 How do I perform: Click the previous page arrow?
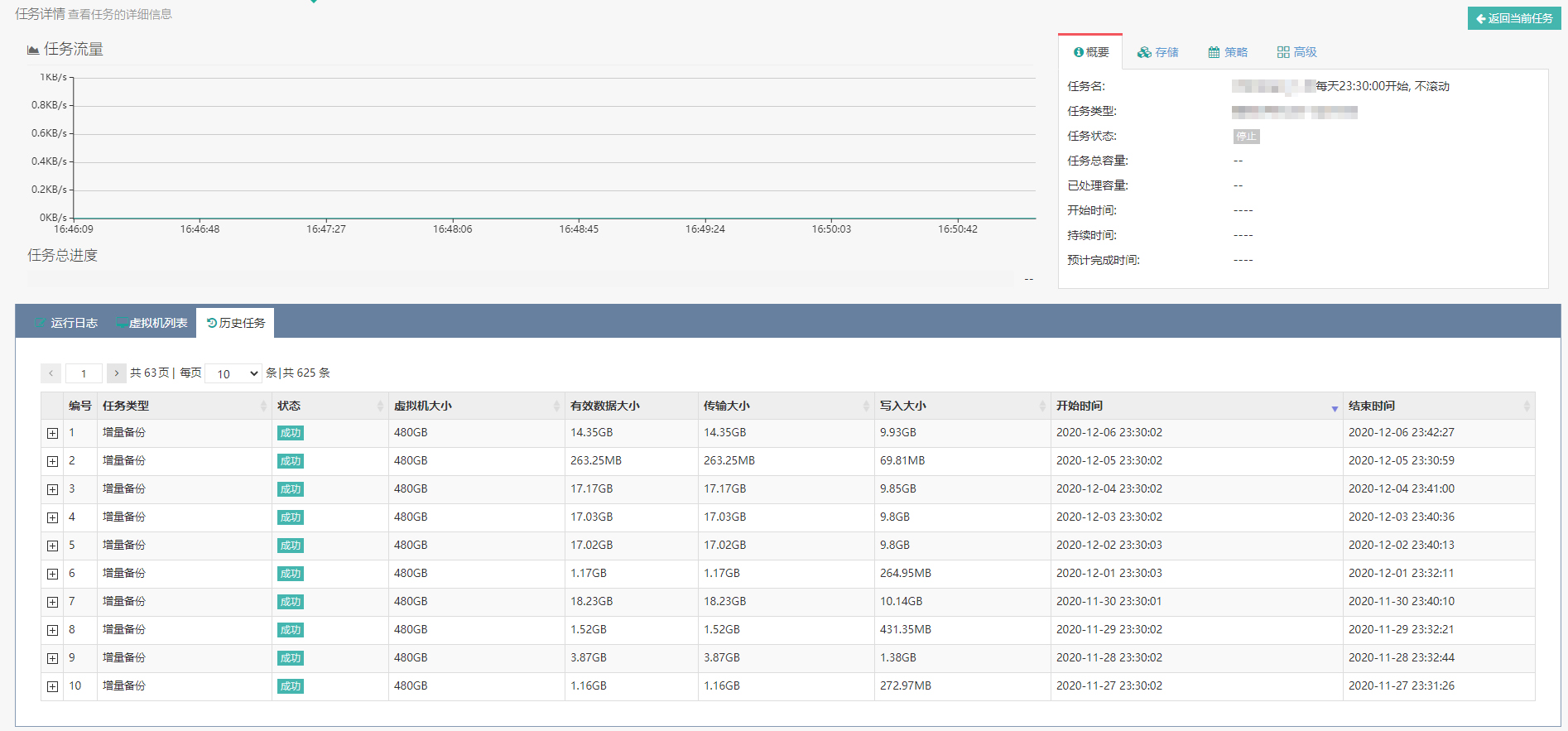pyautogui.click(x=51, y=373)
